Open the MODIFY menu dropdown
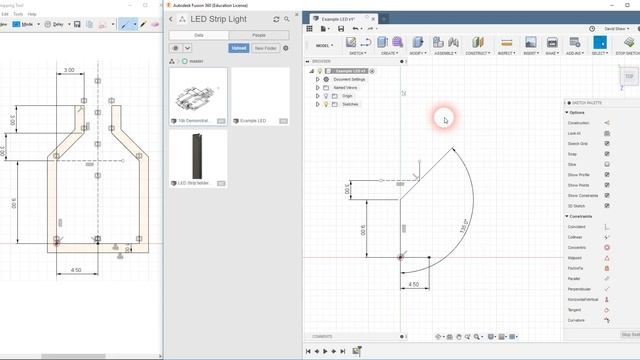Viewport: 640px width, 360px height. click(418, 53)
